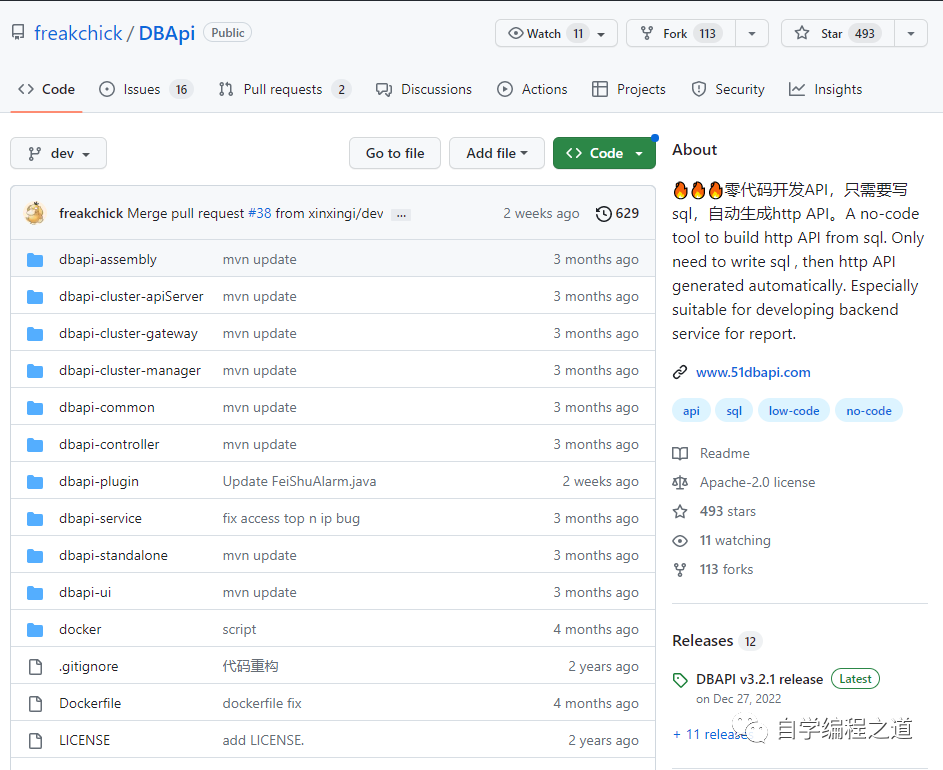Expand the green Code dropdown

[x=604, y=153]
